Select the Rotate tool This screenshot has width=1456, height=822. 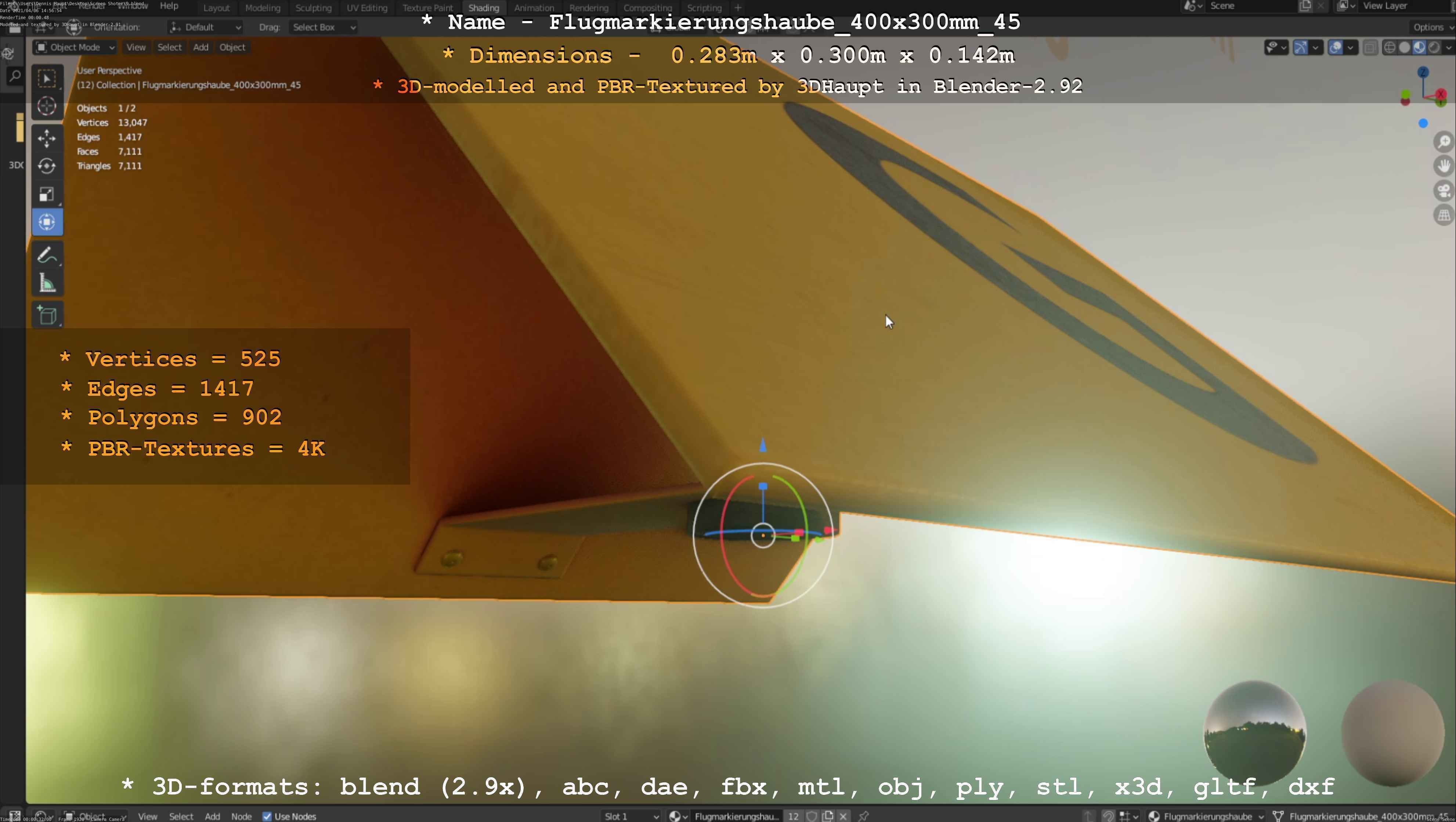coord(47,166)
